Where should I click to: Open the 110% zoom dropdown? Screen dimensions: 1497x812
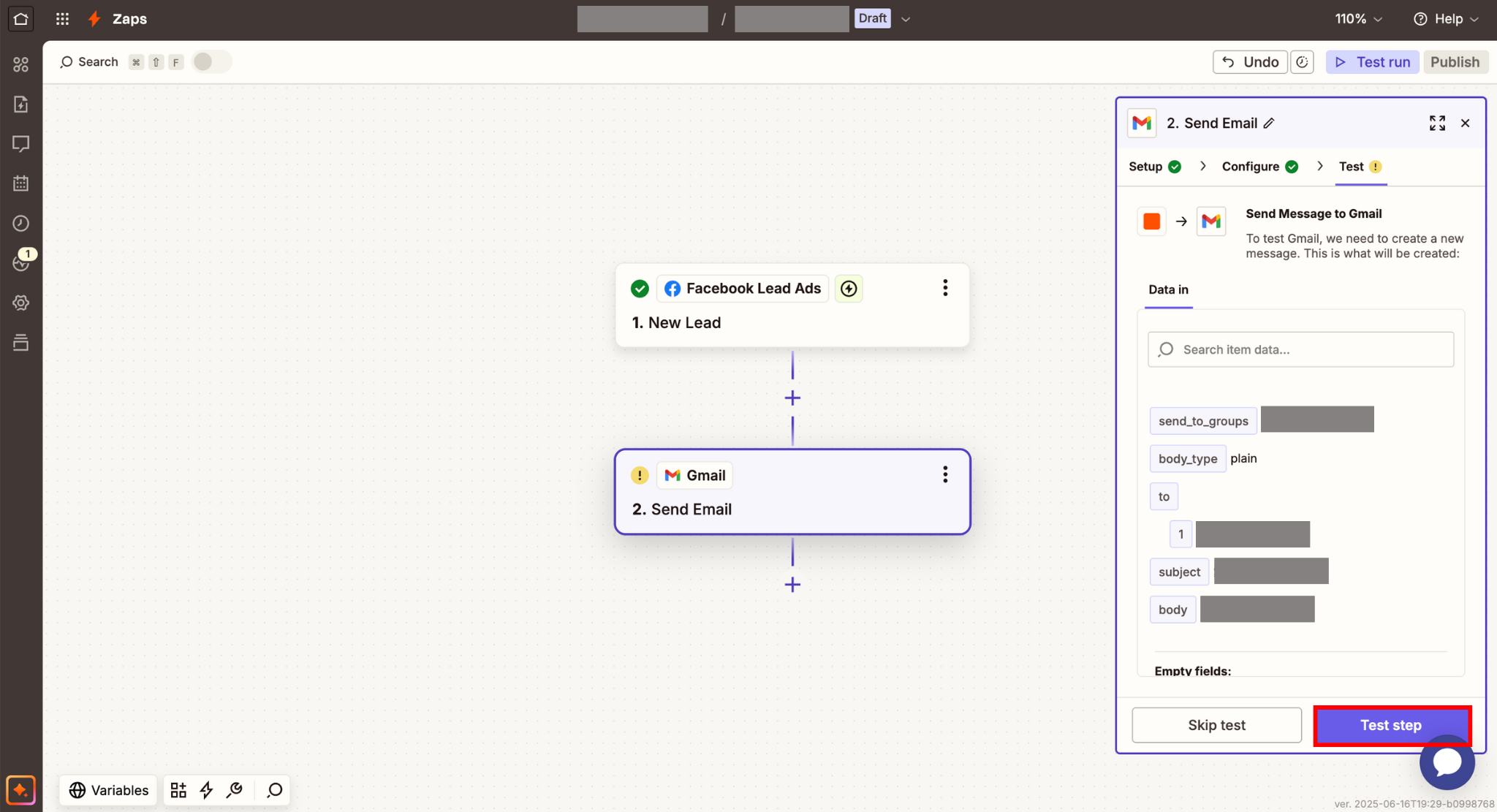coord(1358,19)
